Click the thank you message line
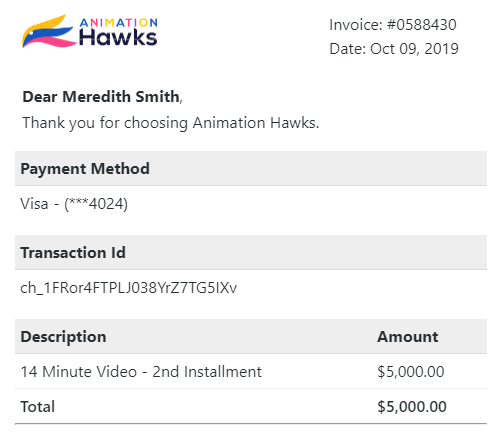Image resolution: width=497 pixels, height=432 pixels. point(171,123)
